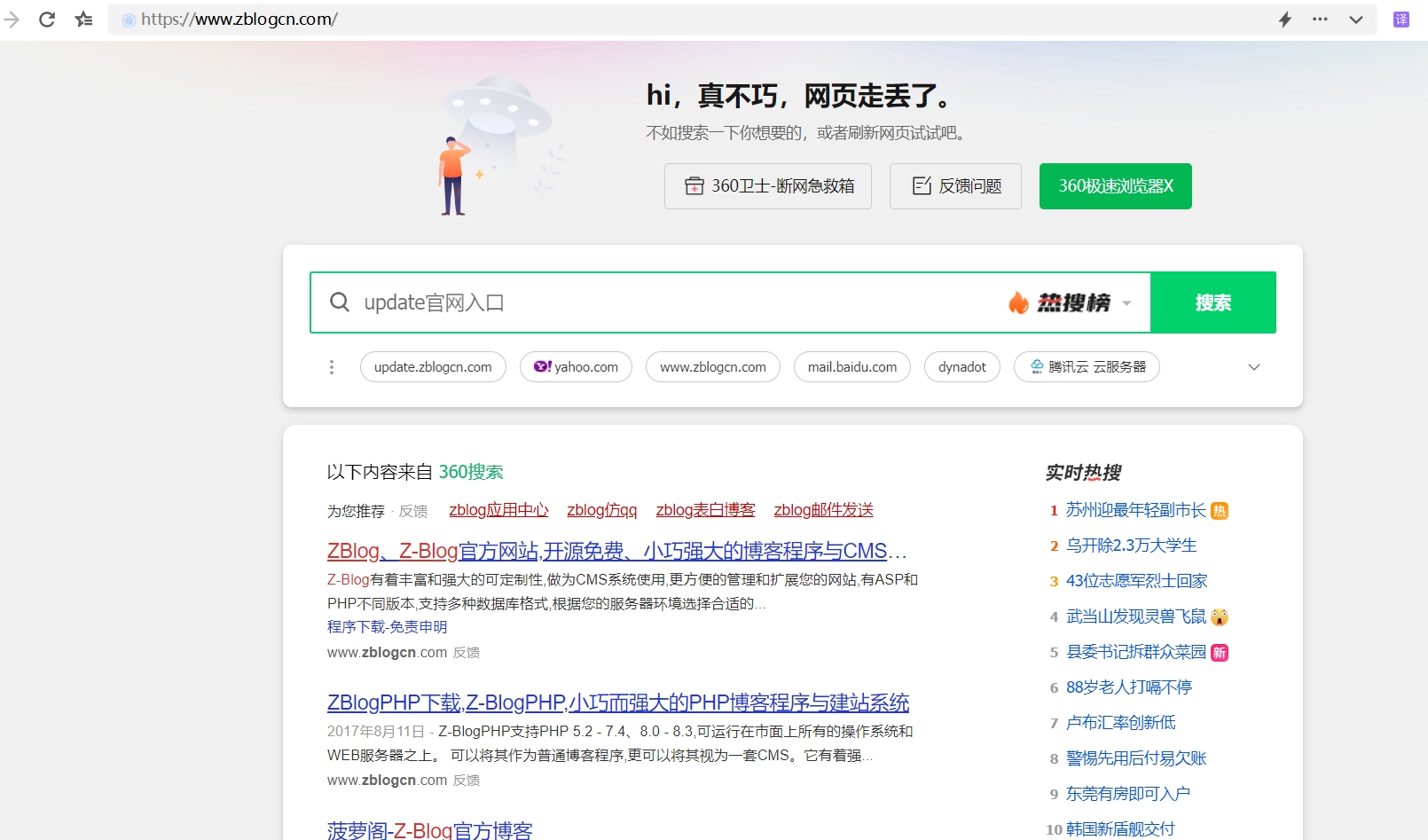The height and width of the screenshot is (840, 1428).
Task: Click the 反馈问题 button
Action: coord(955,186)
